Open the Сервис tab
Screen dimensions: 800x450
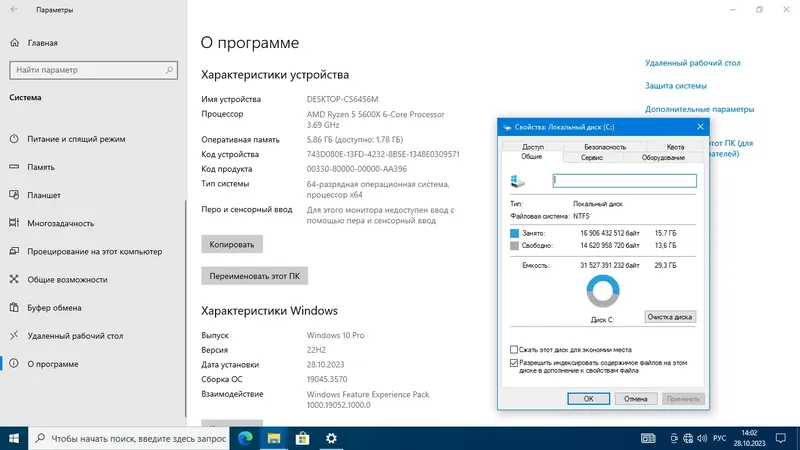point(592,158)
